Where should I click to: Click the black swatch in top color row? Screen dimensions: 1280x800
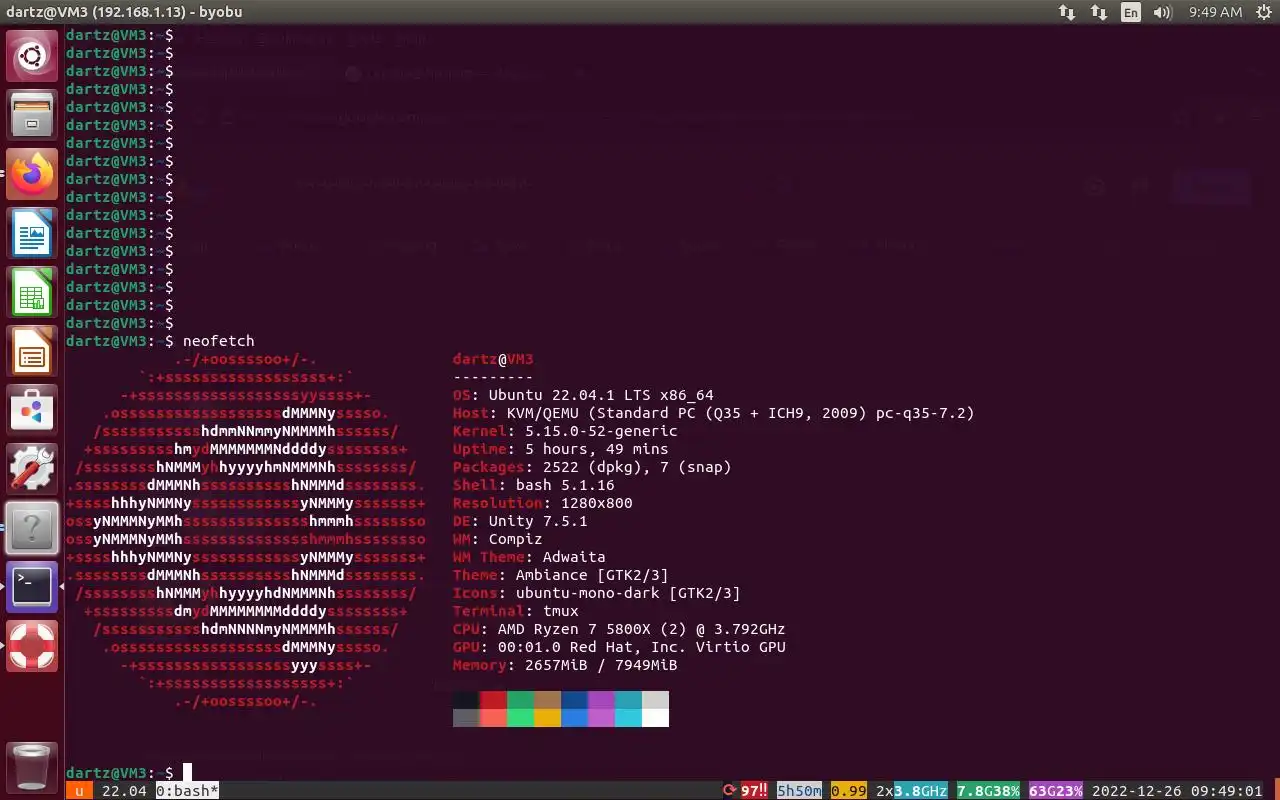point(466,700)
